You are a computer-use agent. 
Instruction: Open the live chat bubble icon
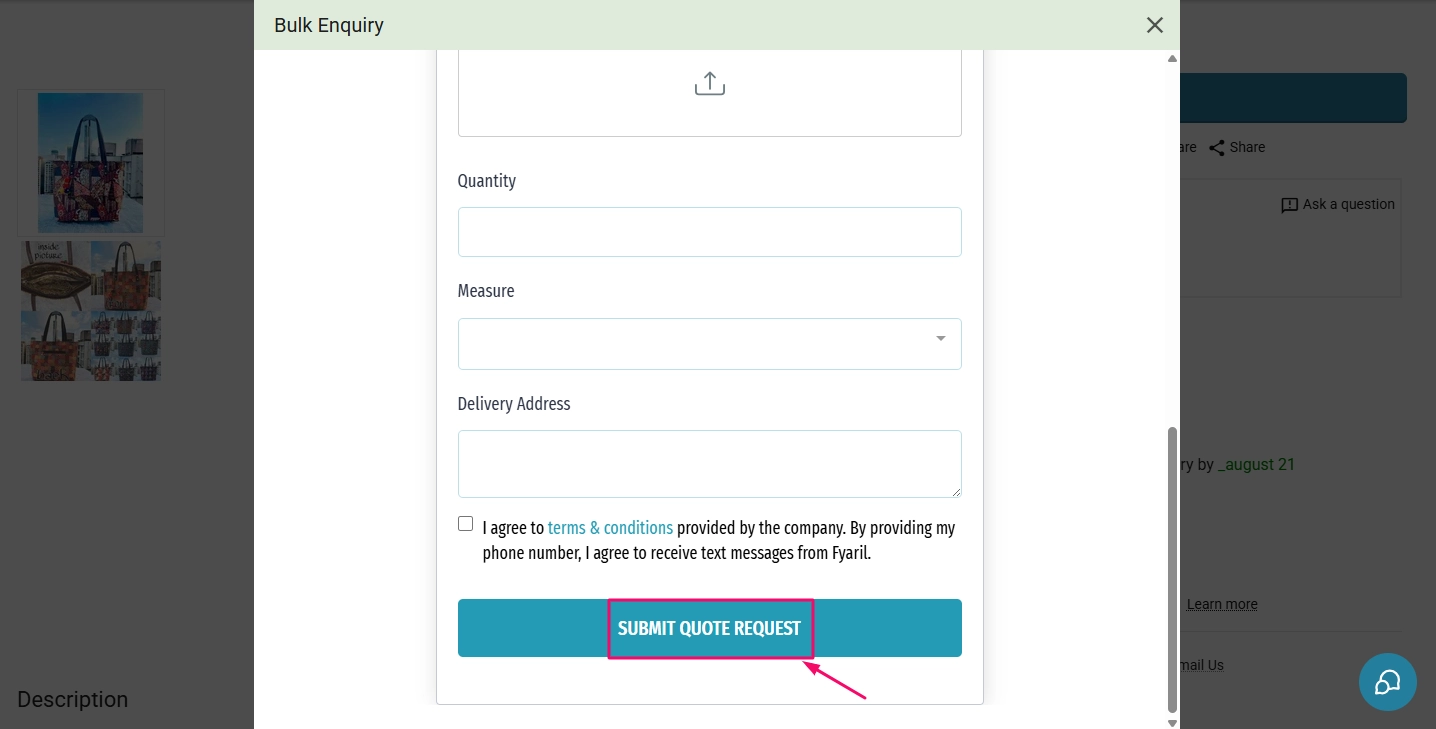point(1387,681)
